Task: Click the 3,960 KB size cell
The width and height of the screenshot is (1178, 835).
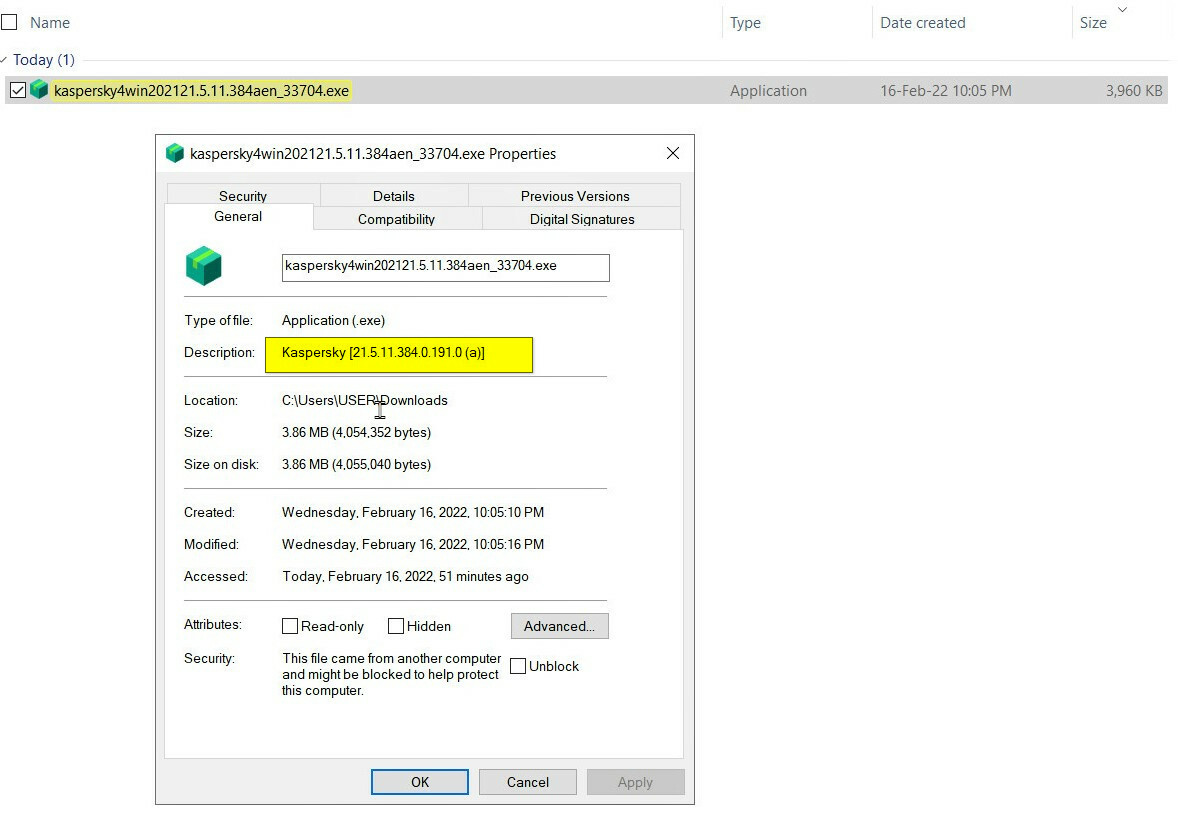Action: [x=1134, y=90]
